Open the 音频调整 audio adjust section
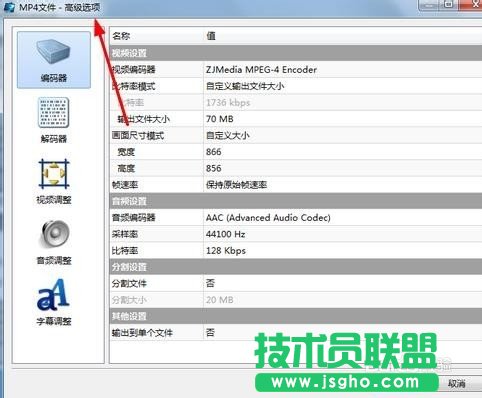 click(x=54, y=242)
